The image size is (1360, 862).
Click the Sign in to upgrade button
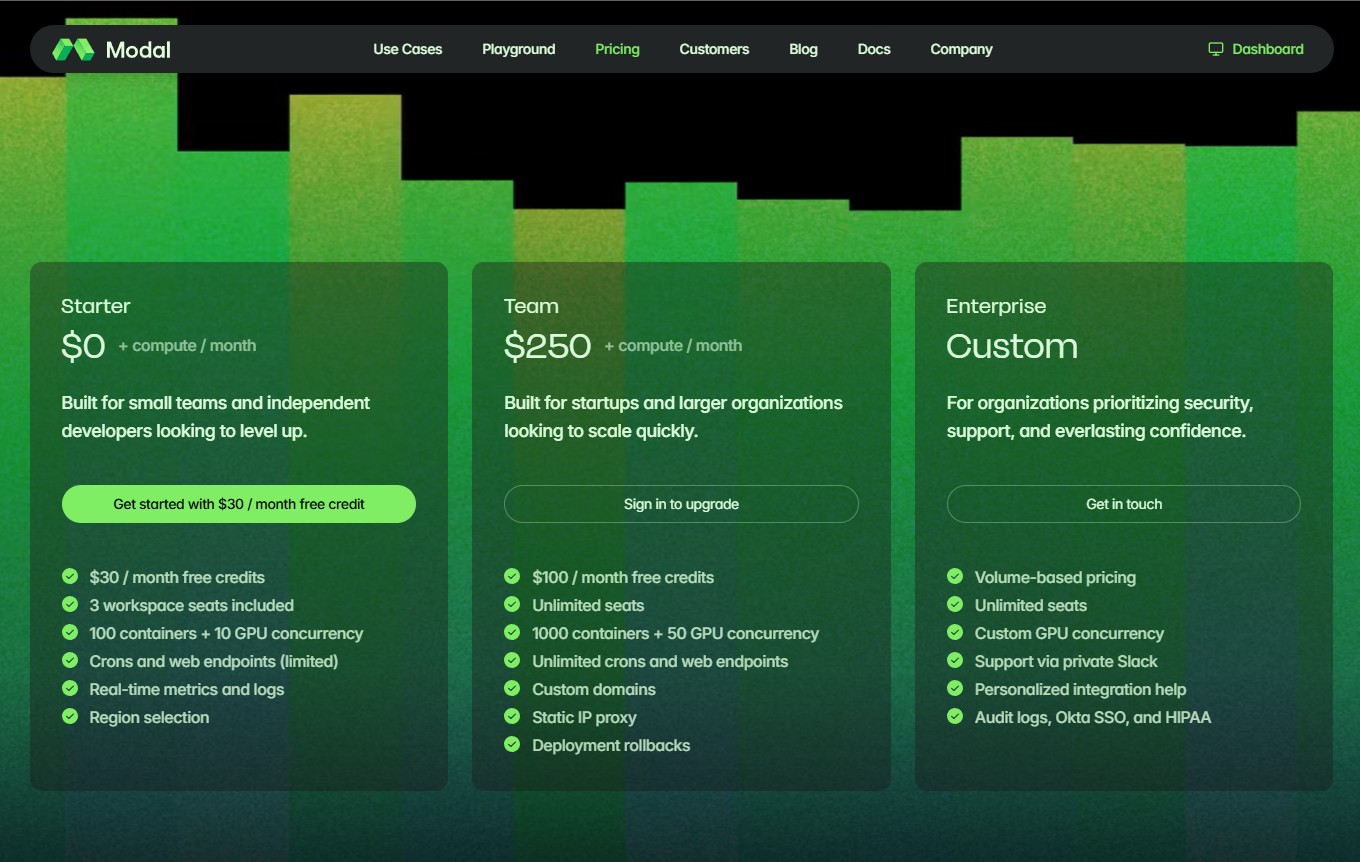681,504
